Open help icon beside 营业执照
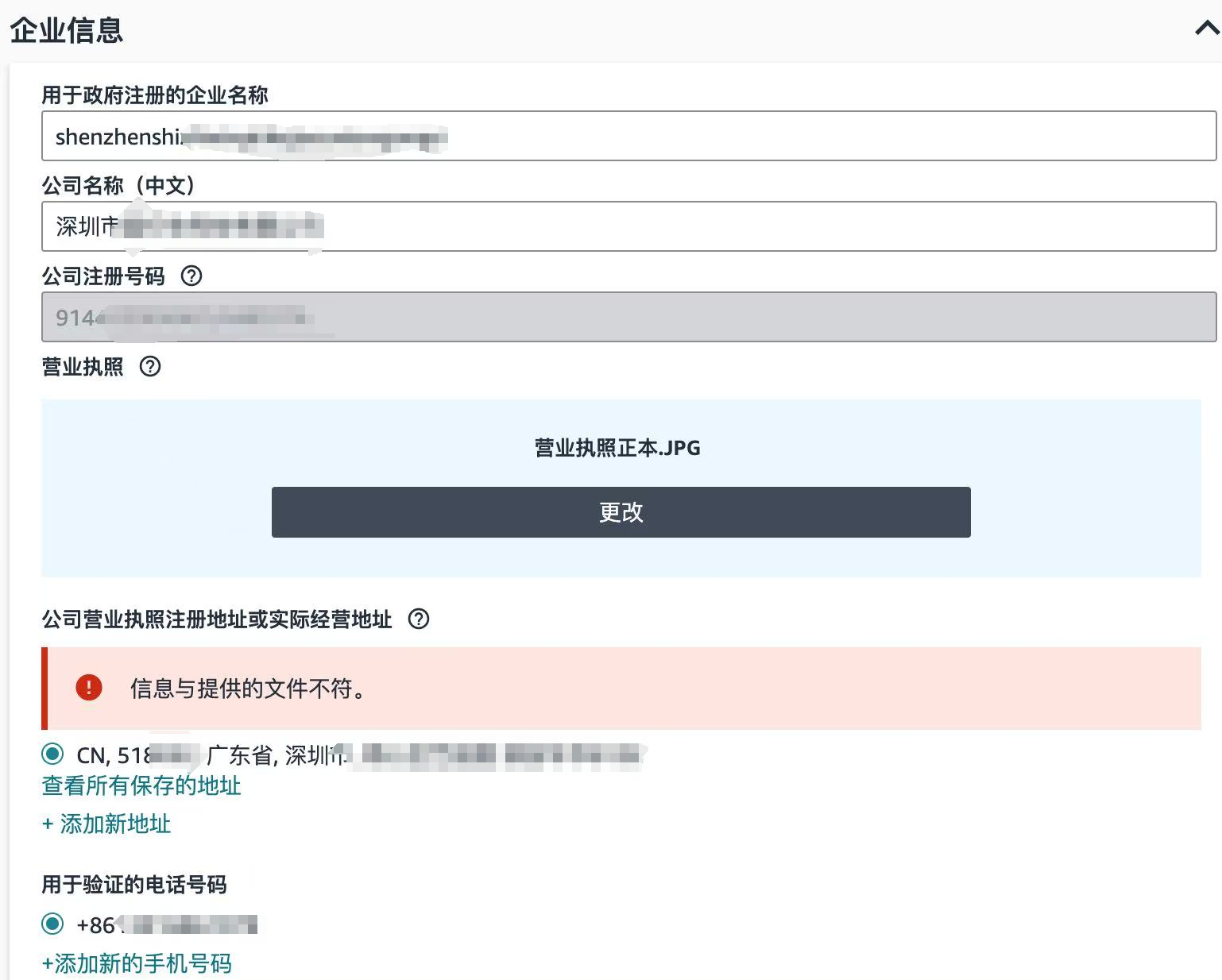The width and height of the screenshot is (1222, 980). [x=150, y=366]
